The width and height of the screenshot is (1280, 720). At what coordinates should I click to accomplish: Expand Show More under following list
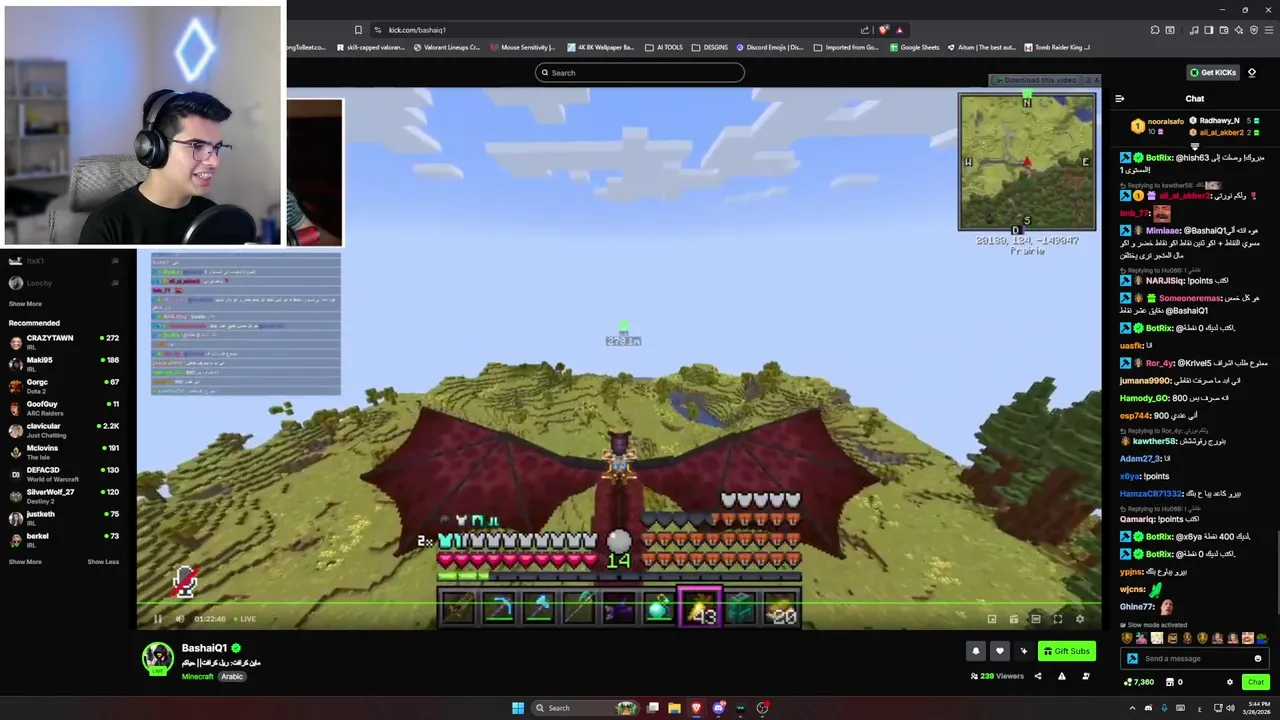pyautogui.click(x=25, y=304)
